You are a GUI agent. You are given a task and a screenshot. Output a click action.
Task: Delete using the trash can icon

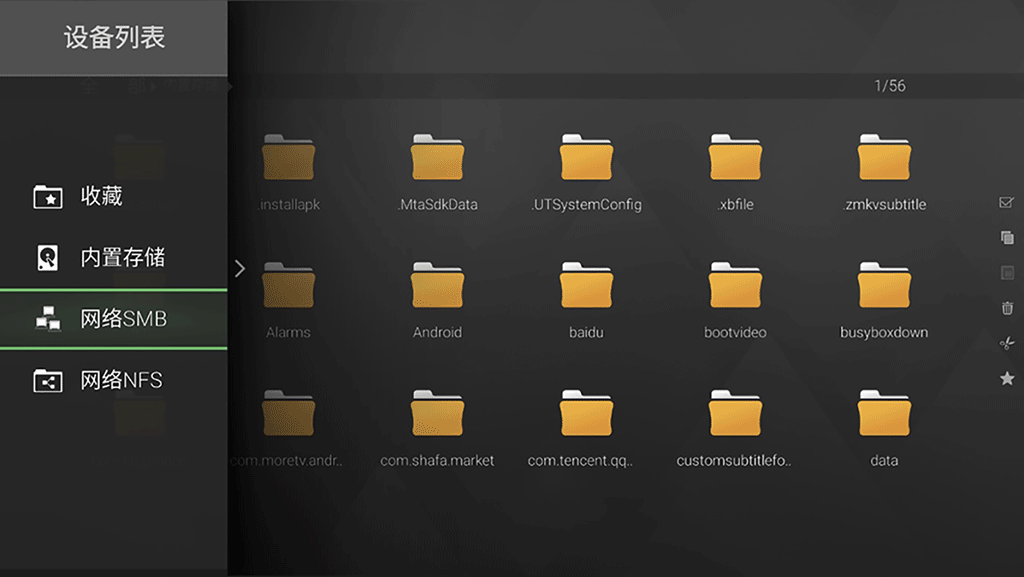point(1007,307)
